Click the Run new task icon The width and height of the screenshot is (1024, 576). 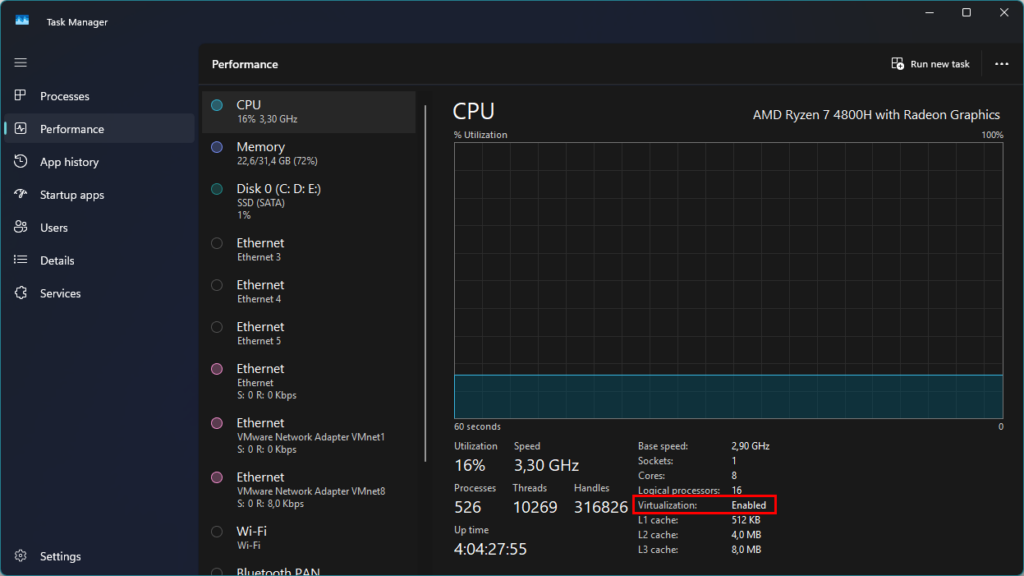[x=897, y=63]
